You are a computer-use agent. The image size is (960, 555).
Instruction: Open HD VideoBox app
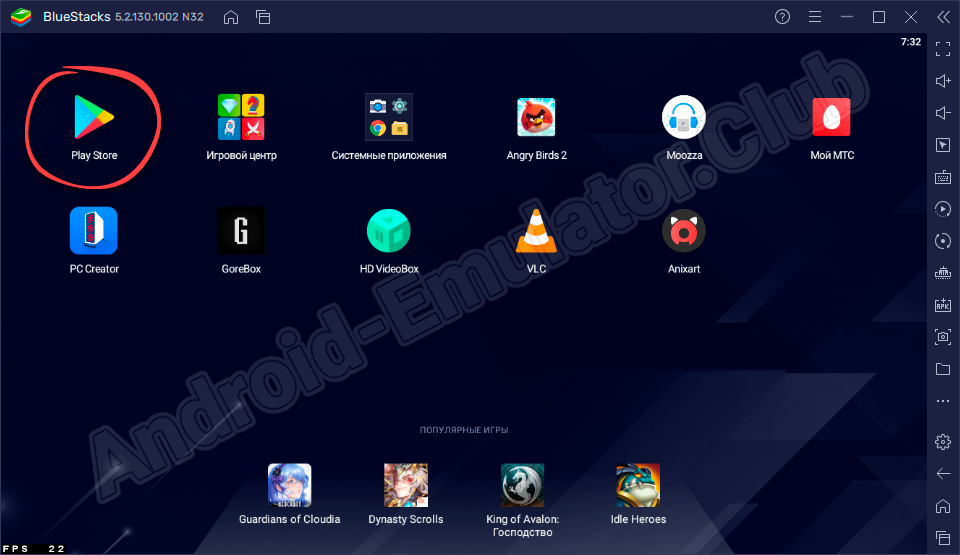coord(389,231)
